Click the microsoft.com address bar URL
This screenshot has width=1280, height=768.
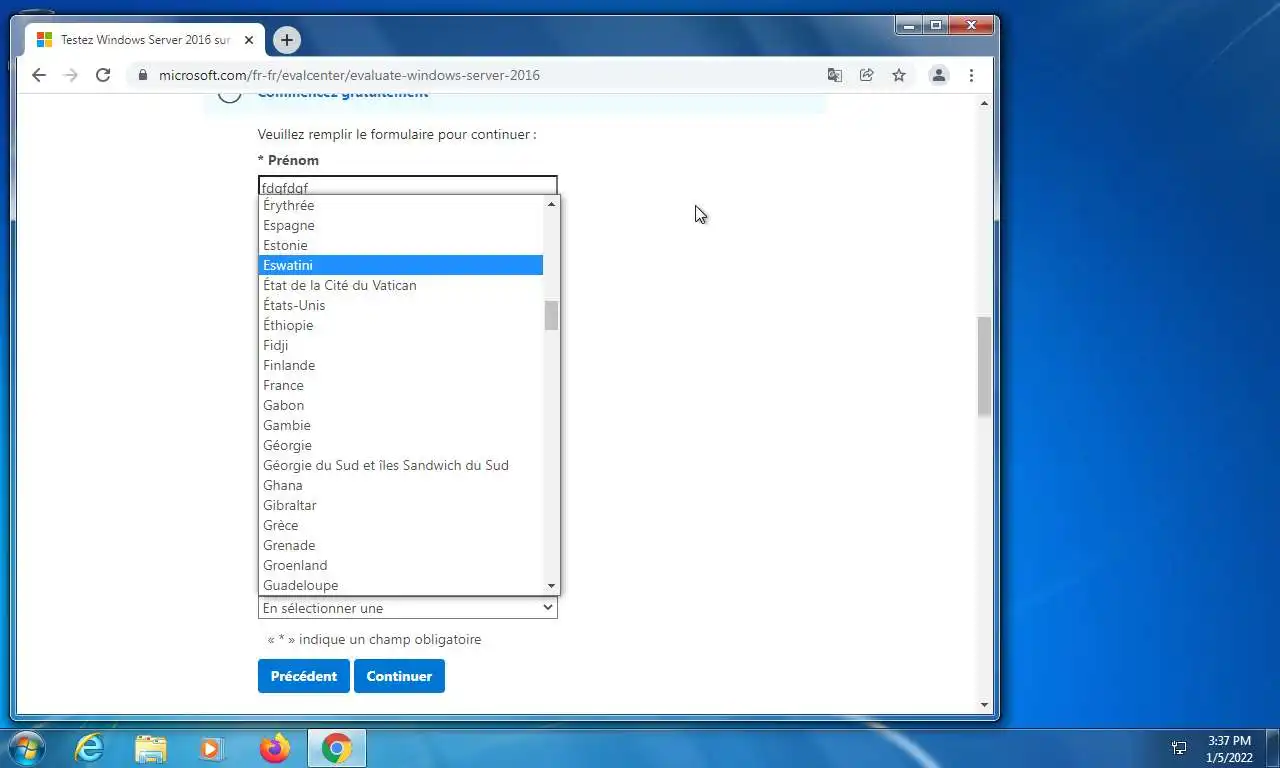click(349, 75)
